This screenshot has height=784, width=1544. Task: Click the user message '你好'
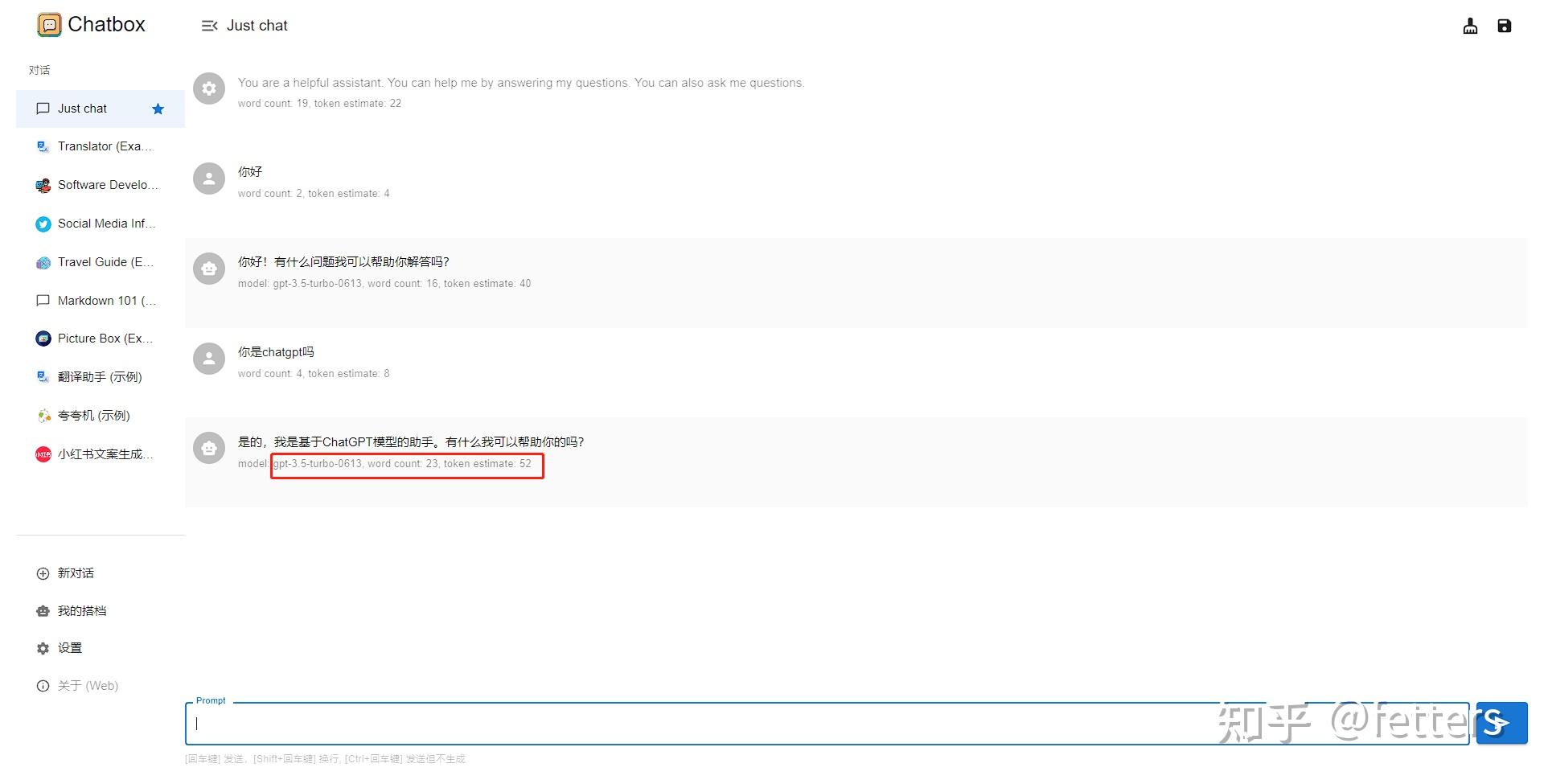[250, 172]
